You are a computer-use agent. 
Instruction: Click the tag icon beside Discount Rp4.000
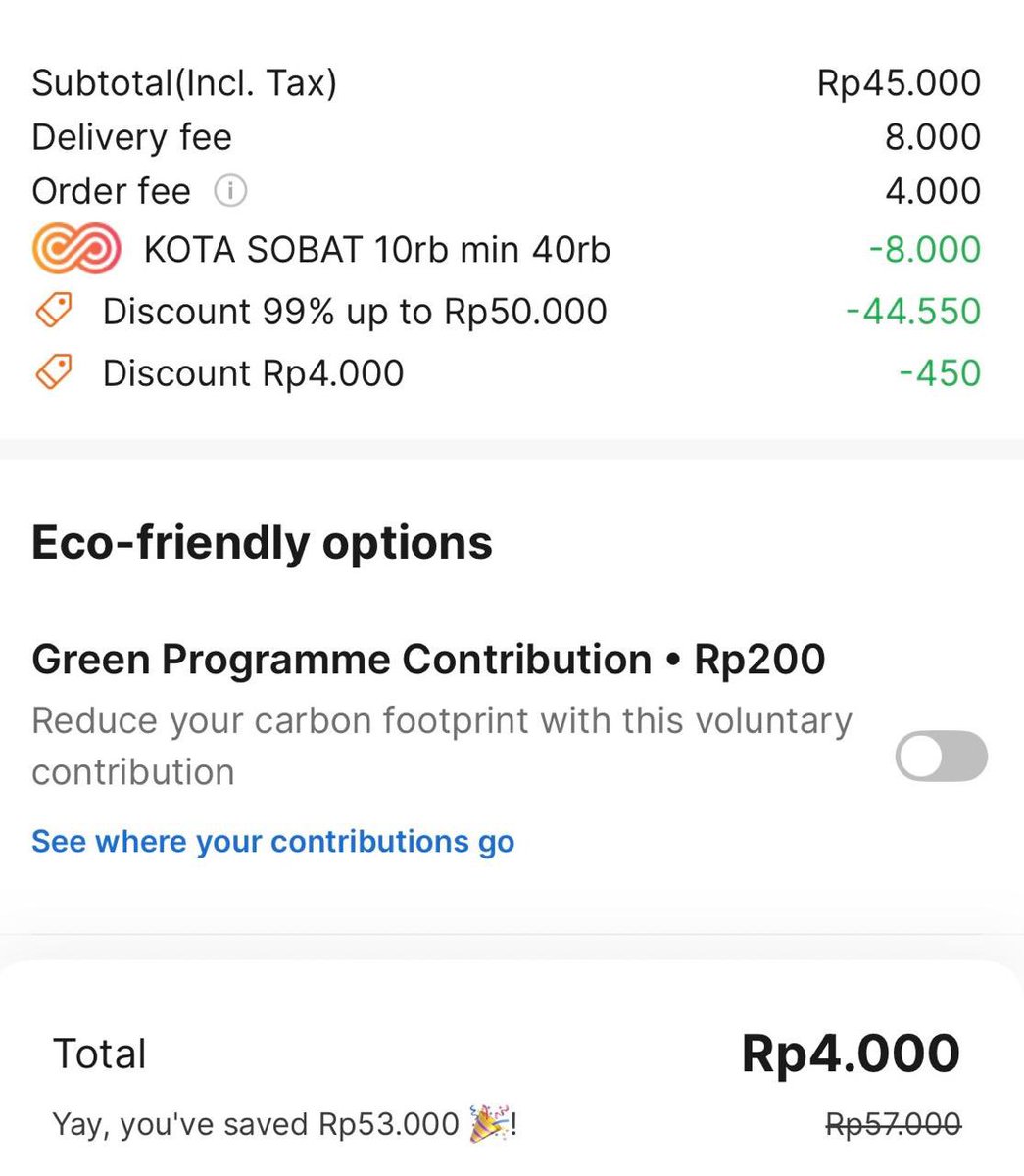coord(54,372)
